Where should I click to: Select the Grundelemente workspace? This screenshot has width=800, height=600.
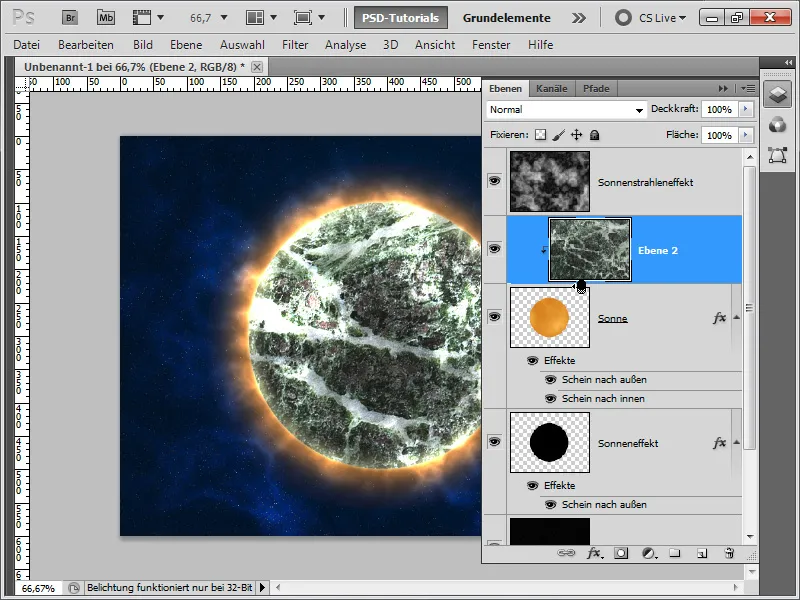[506, 18]
